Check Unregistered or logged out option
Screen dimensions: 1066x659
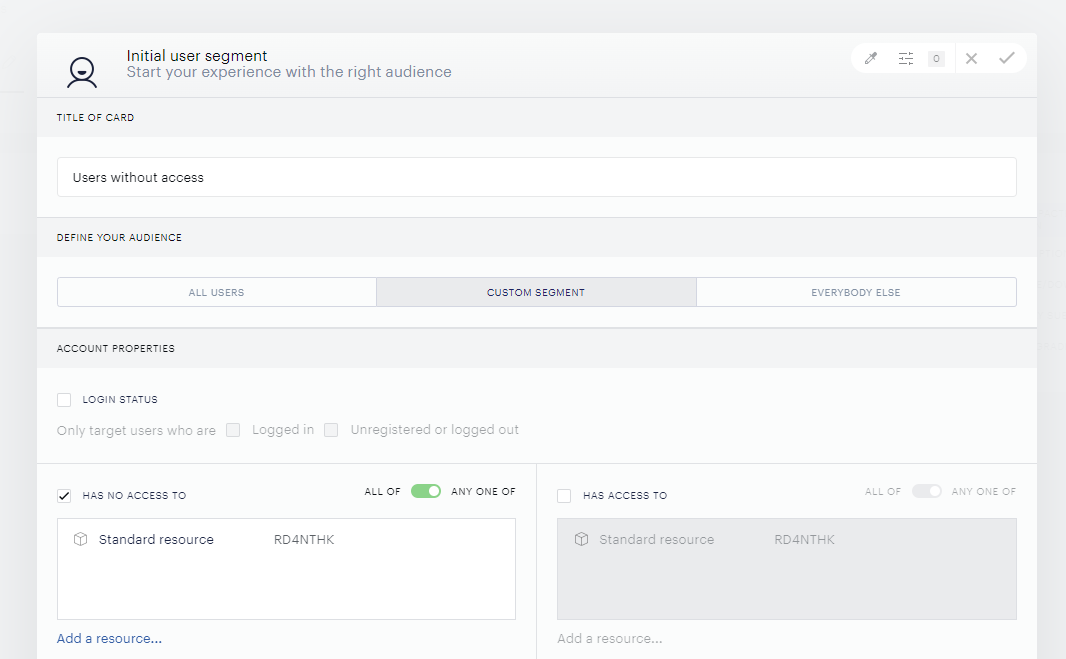coord(331,430)
